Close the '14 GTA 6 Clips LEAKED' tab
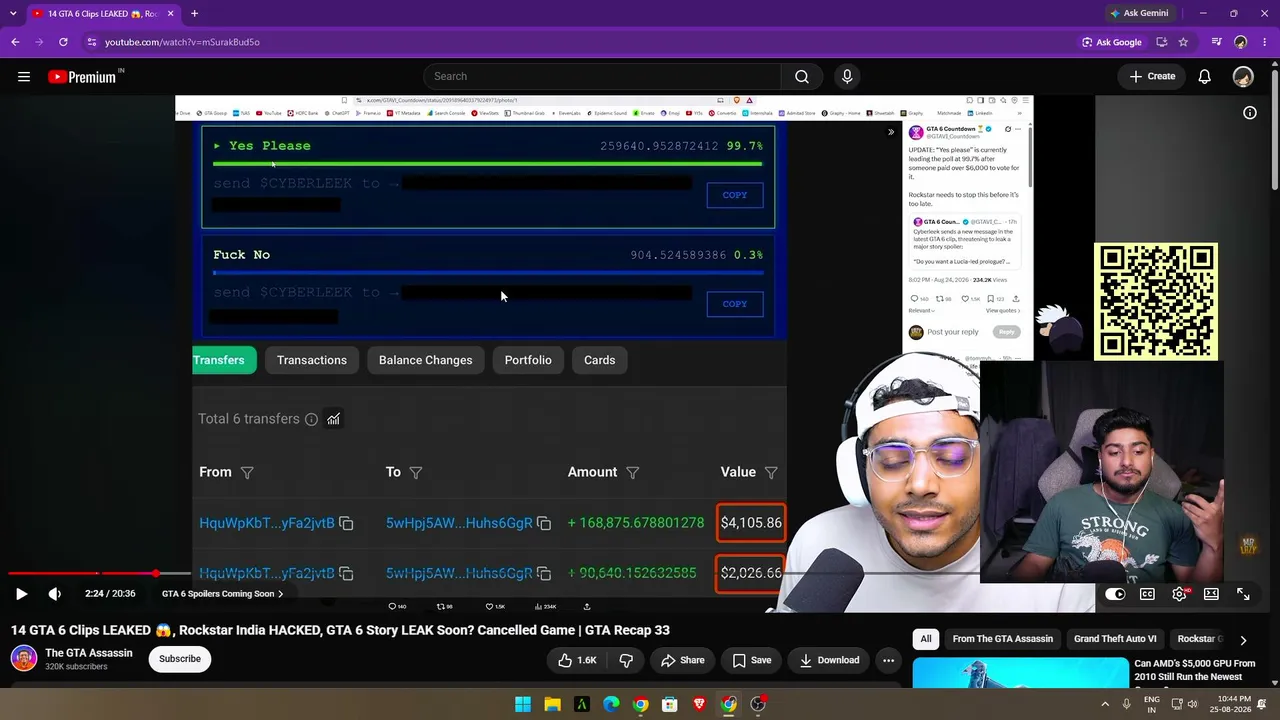Viewport: 1280px width, 720px height. tap(169, 14)
